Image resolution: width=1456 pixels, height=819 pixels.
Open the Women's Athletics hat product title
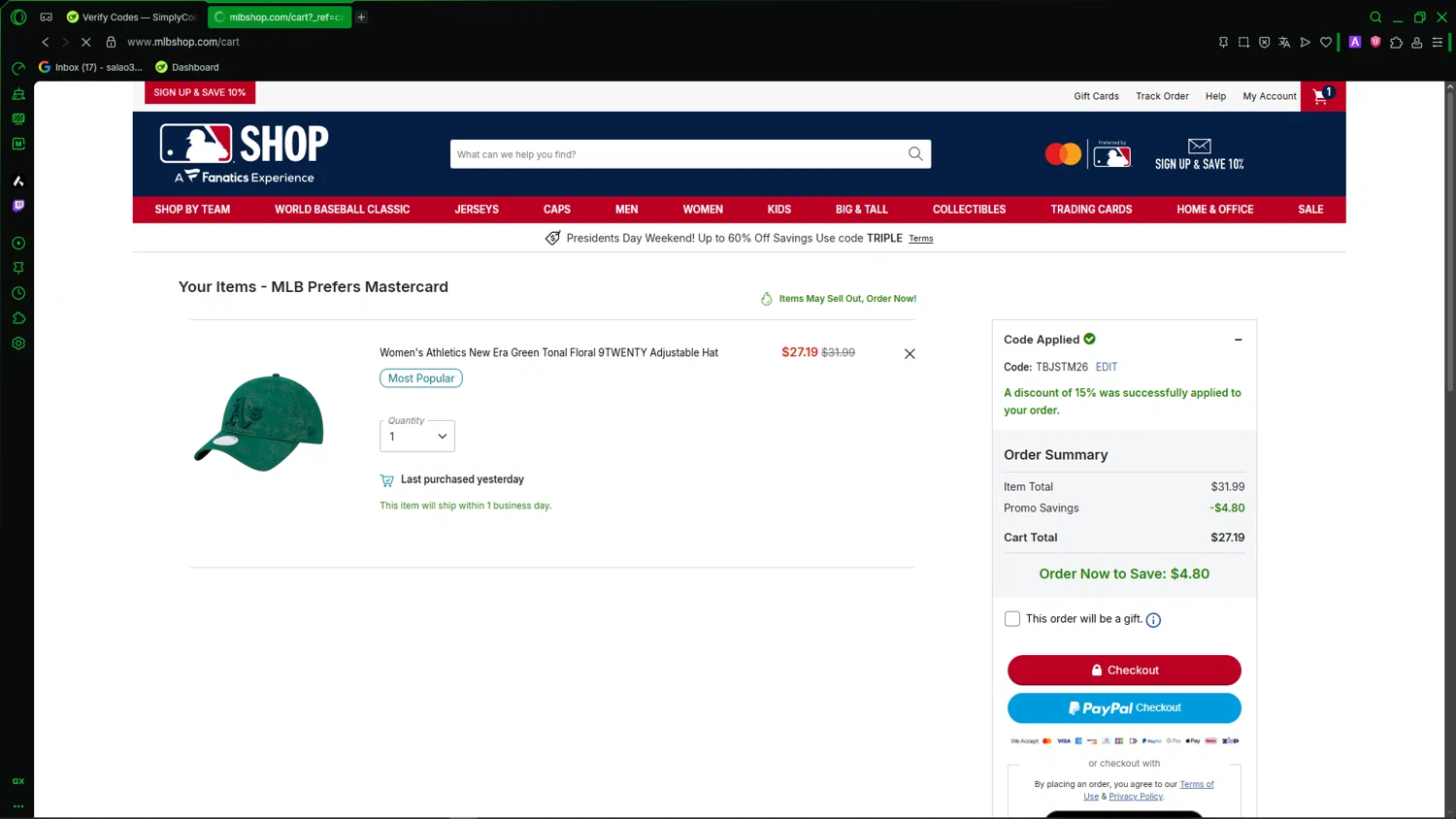tap(548, 353)
